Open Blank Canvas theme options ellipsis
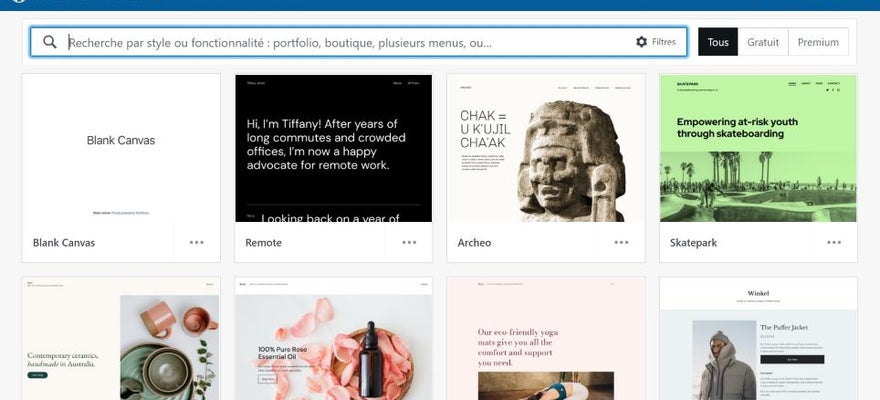Viewport: 880px width, 400px height. (x=196, y=242)
